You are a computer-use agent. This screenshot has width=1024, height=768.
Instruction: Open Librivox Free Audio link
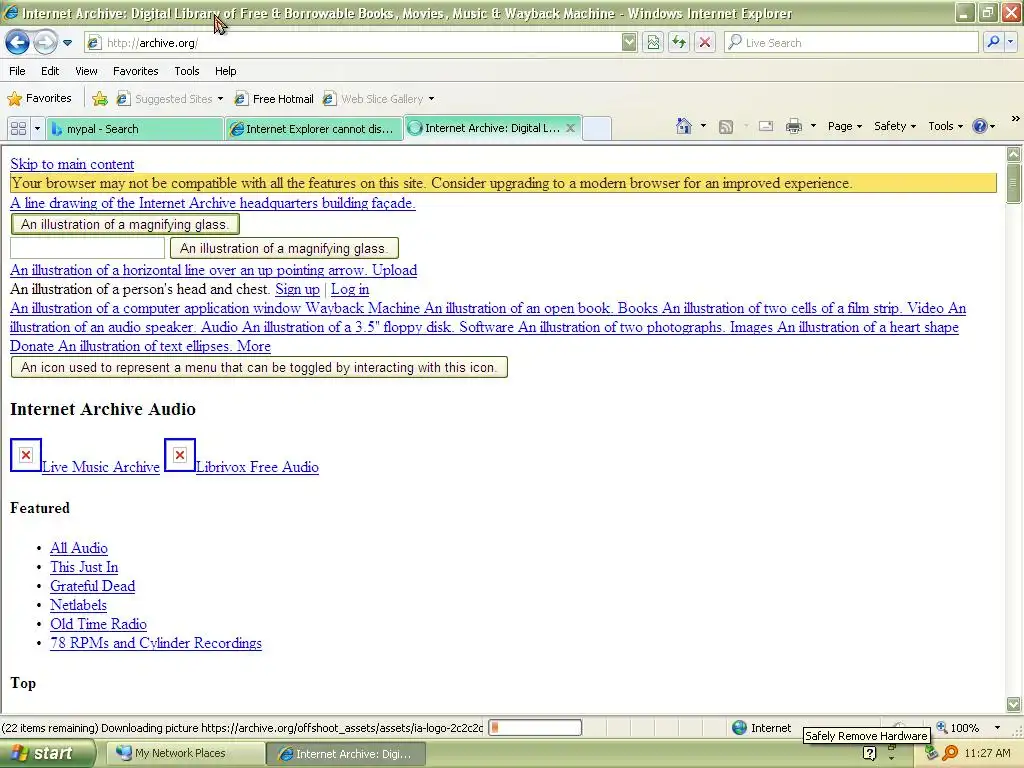pos(257,467)
